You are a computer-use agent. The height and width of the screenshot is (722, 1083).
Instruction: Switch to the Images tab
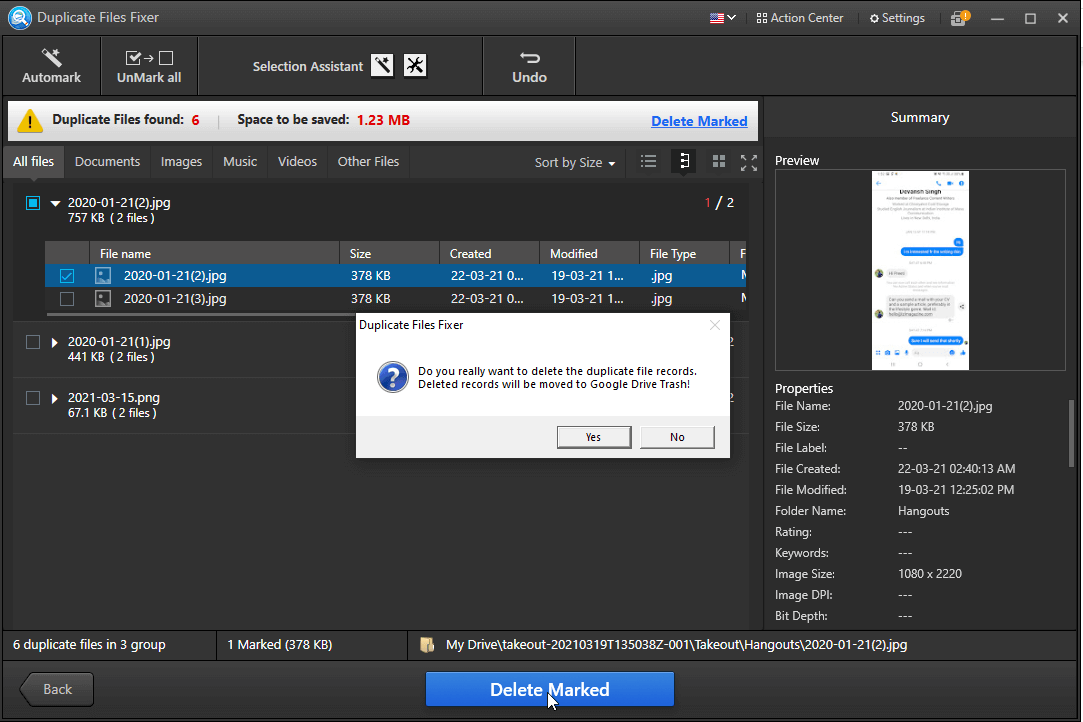click(180, 161)
